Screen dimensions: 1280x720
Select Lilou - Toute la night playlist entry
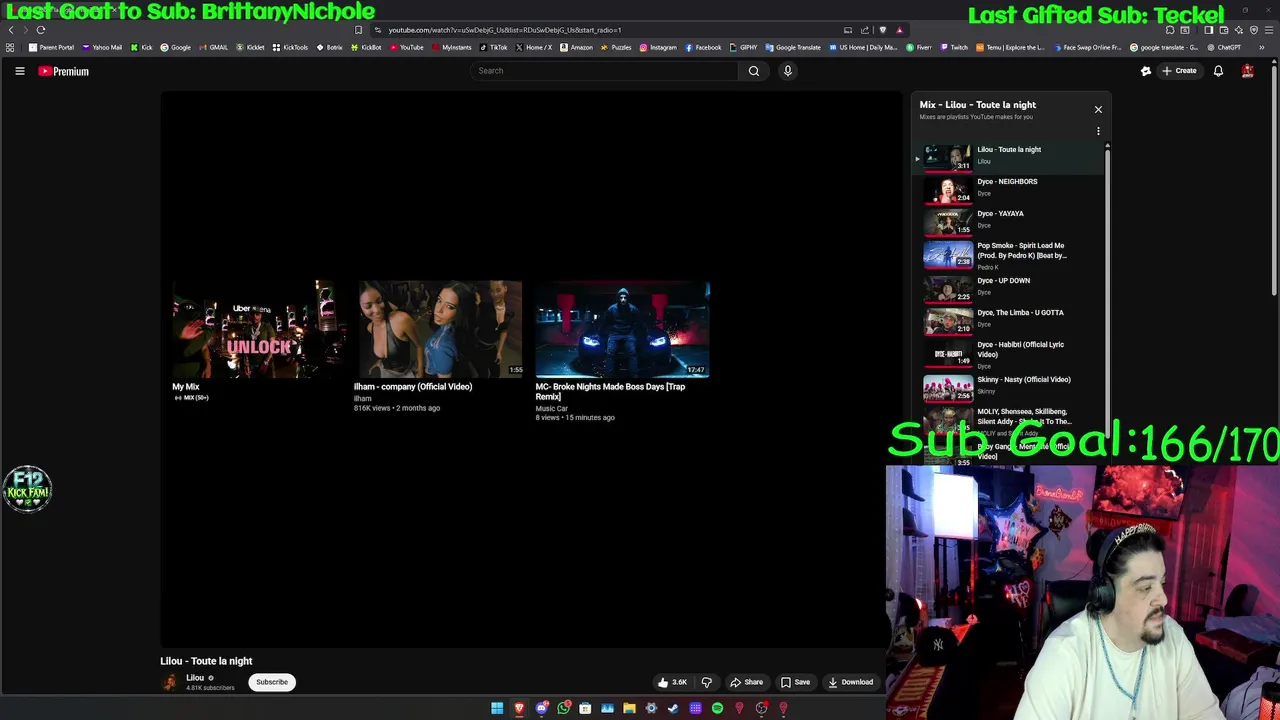click(1010, 156)
